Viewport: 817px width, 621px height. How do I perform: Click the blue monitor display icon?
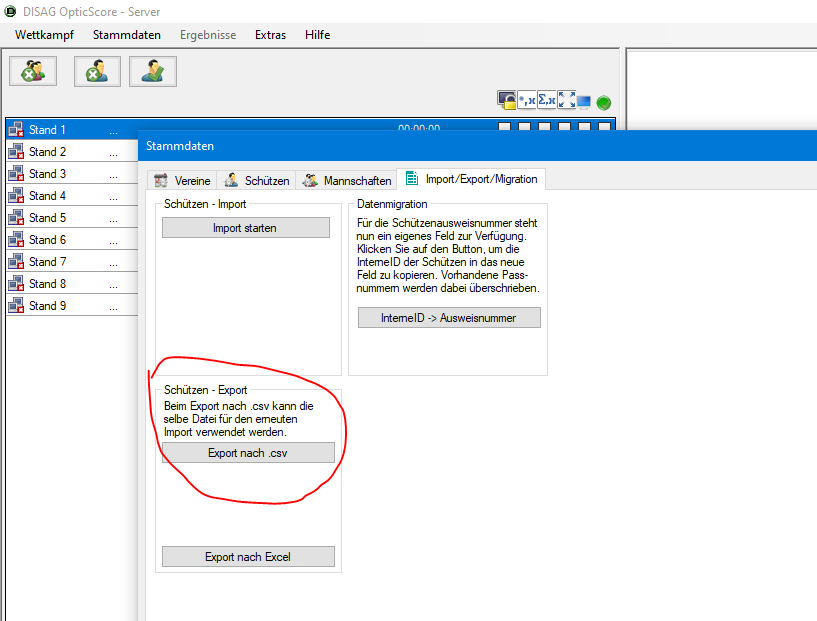click(584, 102)
